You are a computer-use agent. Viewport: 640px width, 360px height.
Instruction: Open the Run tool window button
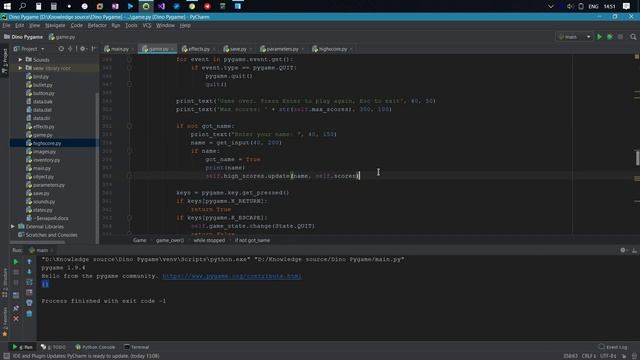click(22, 347)
